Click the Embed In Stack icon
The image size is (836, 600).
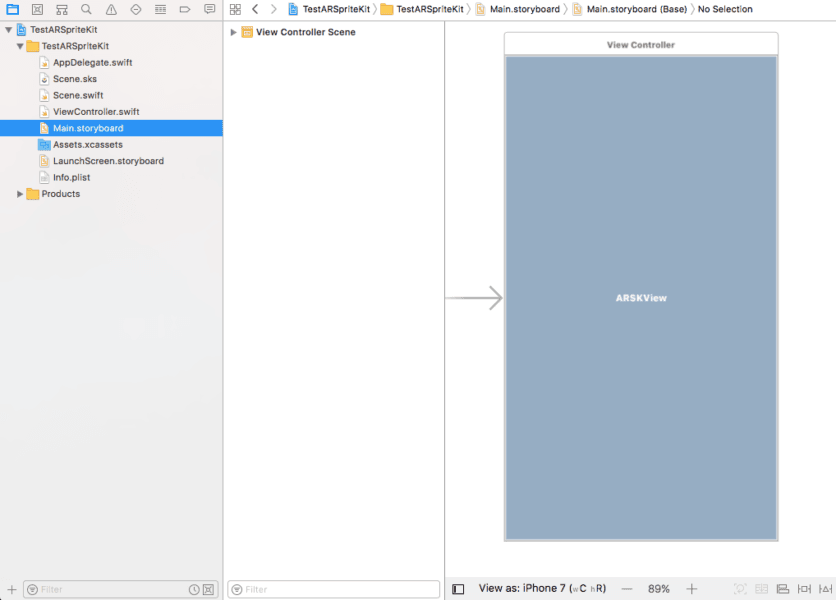(x=762, y=589)
